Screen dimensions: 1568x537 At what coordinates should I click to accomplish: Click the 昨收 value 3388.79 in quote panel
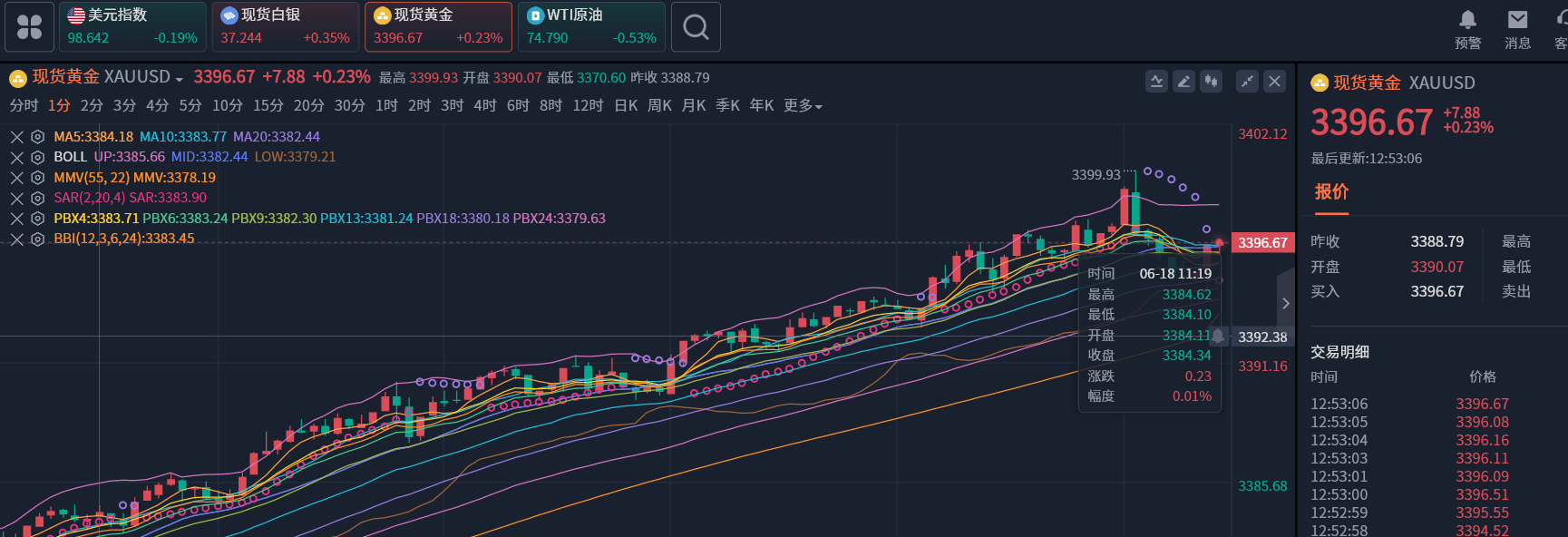coord(1437,241)
